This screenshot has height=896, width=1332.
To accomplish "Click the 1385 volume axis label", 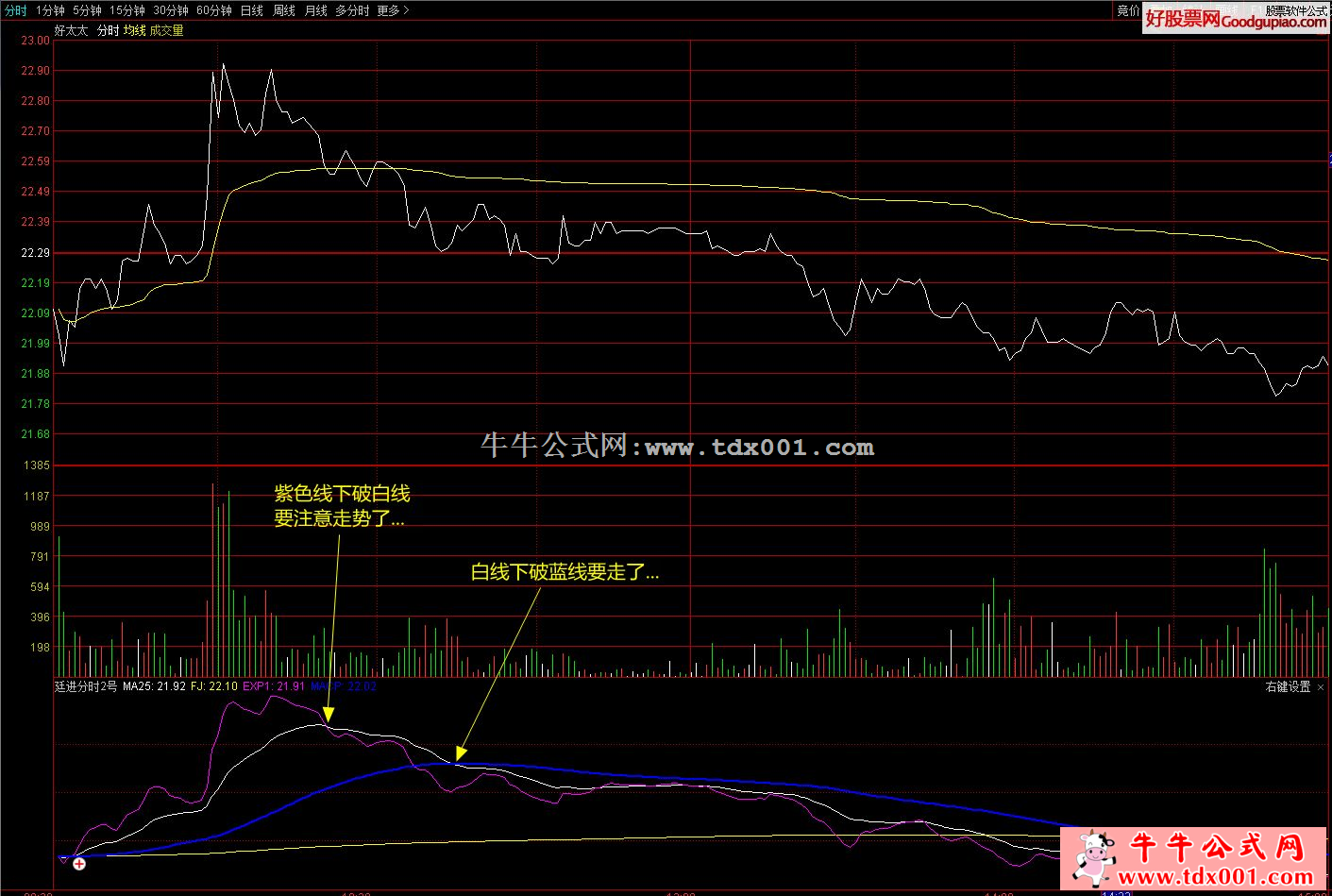I will [37, 465].
